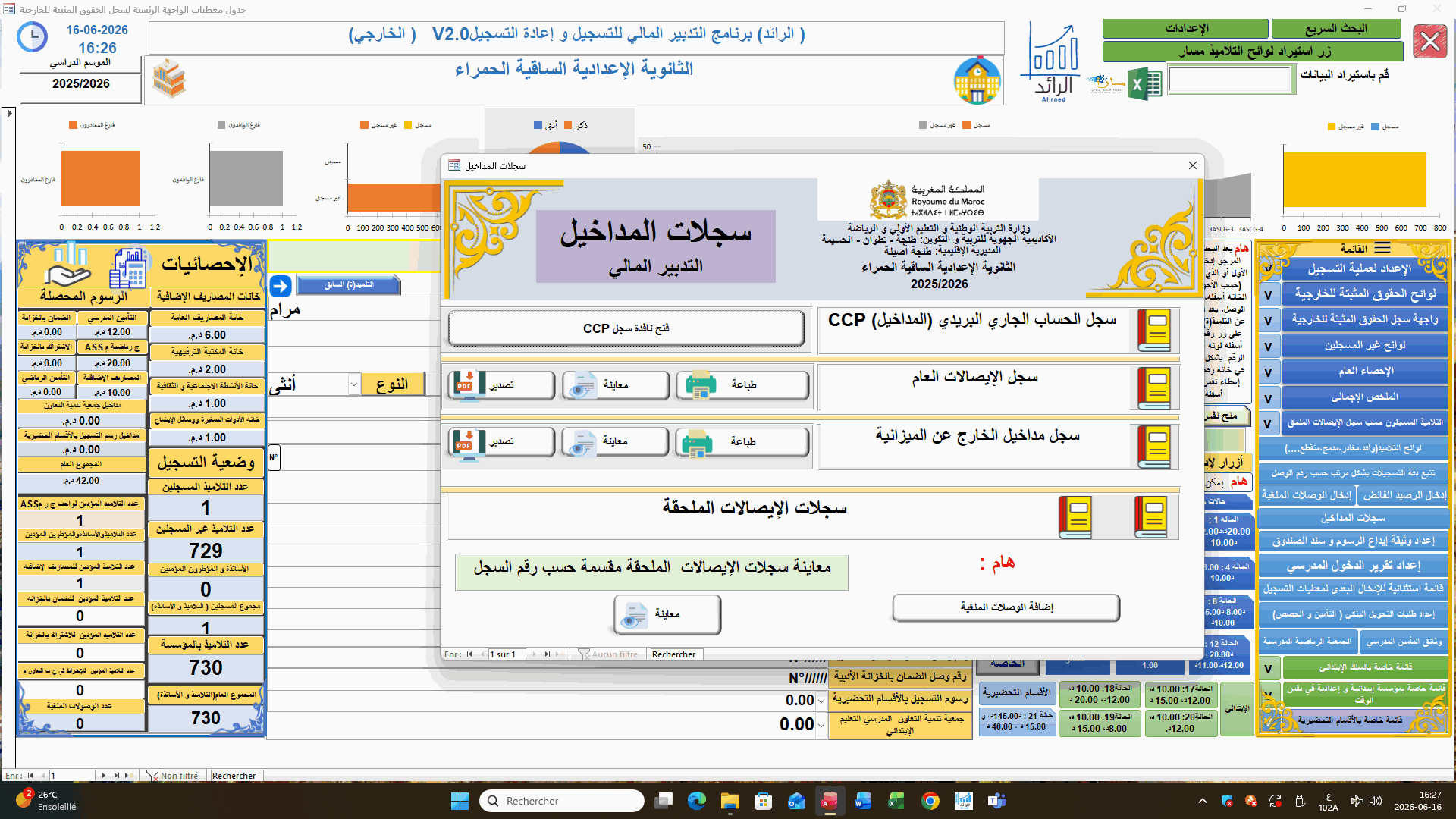Click the Rechercher search box in main form
The height and width of the screenshot is (819, 1456).
(237, 776)
